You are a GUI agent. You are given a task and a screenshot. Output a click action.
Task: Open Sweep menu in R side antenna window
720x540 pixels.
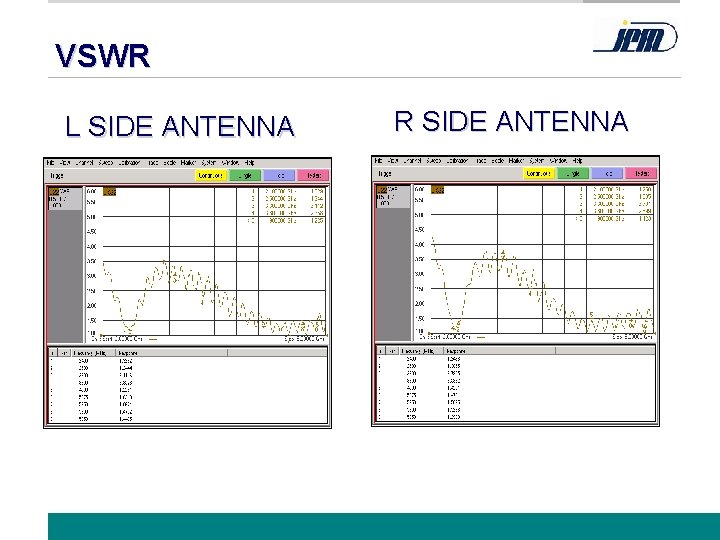[x=433, y=161]
